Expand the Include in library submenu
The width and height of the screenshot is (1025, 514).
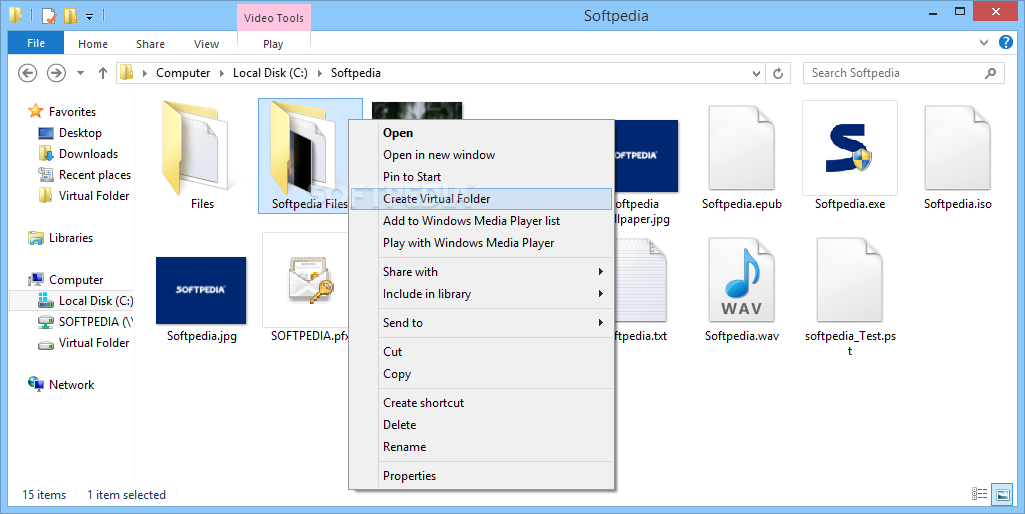click(x=481, y=294)
